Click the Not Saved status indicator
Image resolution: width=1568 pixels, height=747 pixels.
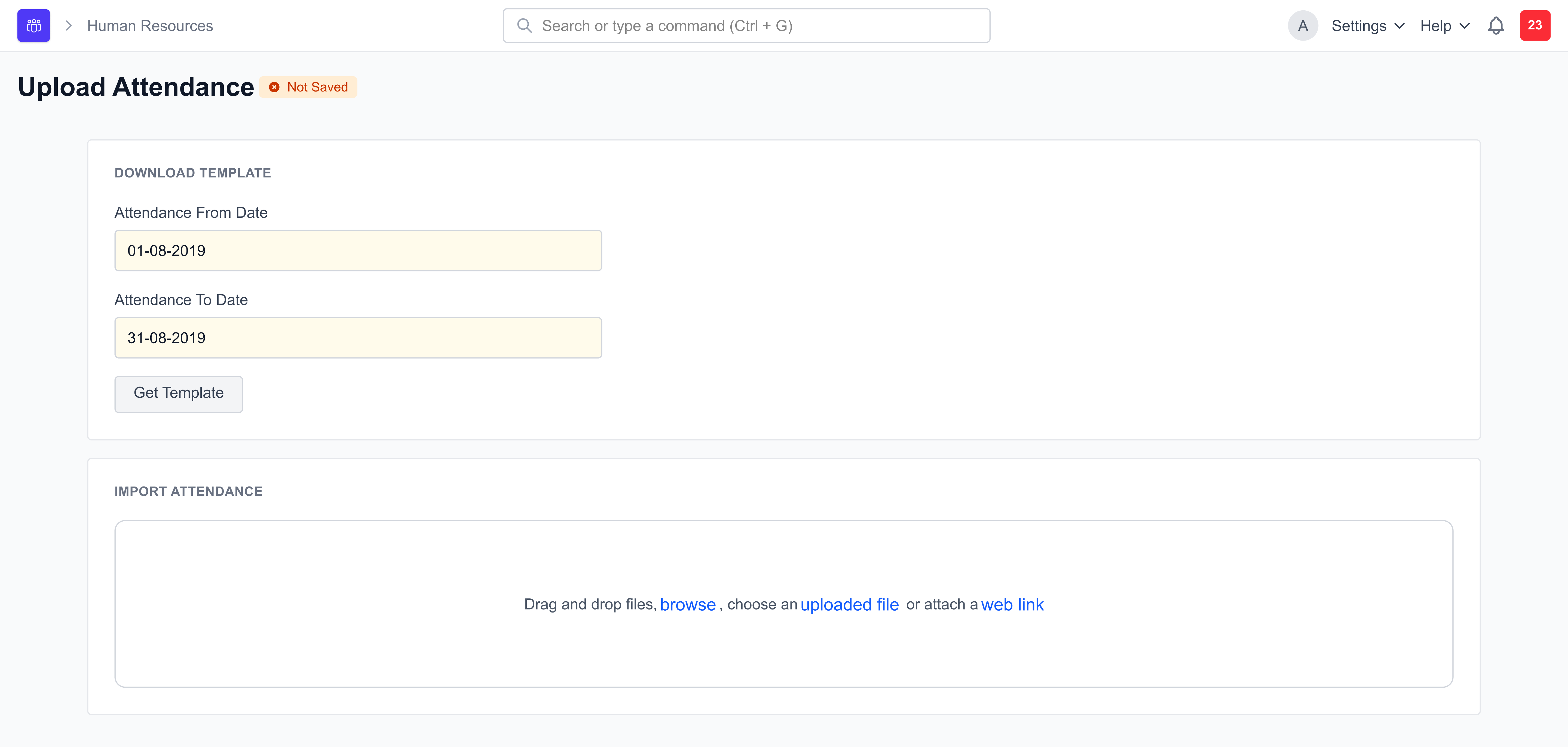point(308,87)
